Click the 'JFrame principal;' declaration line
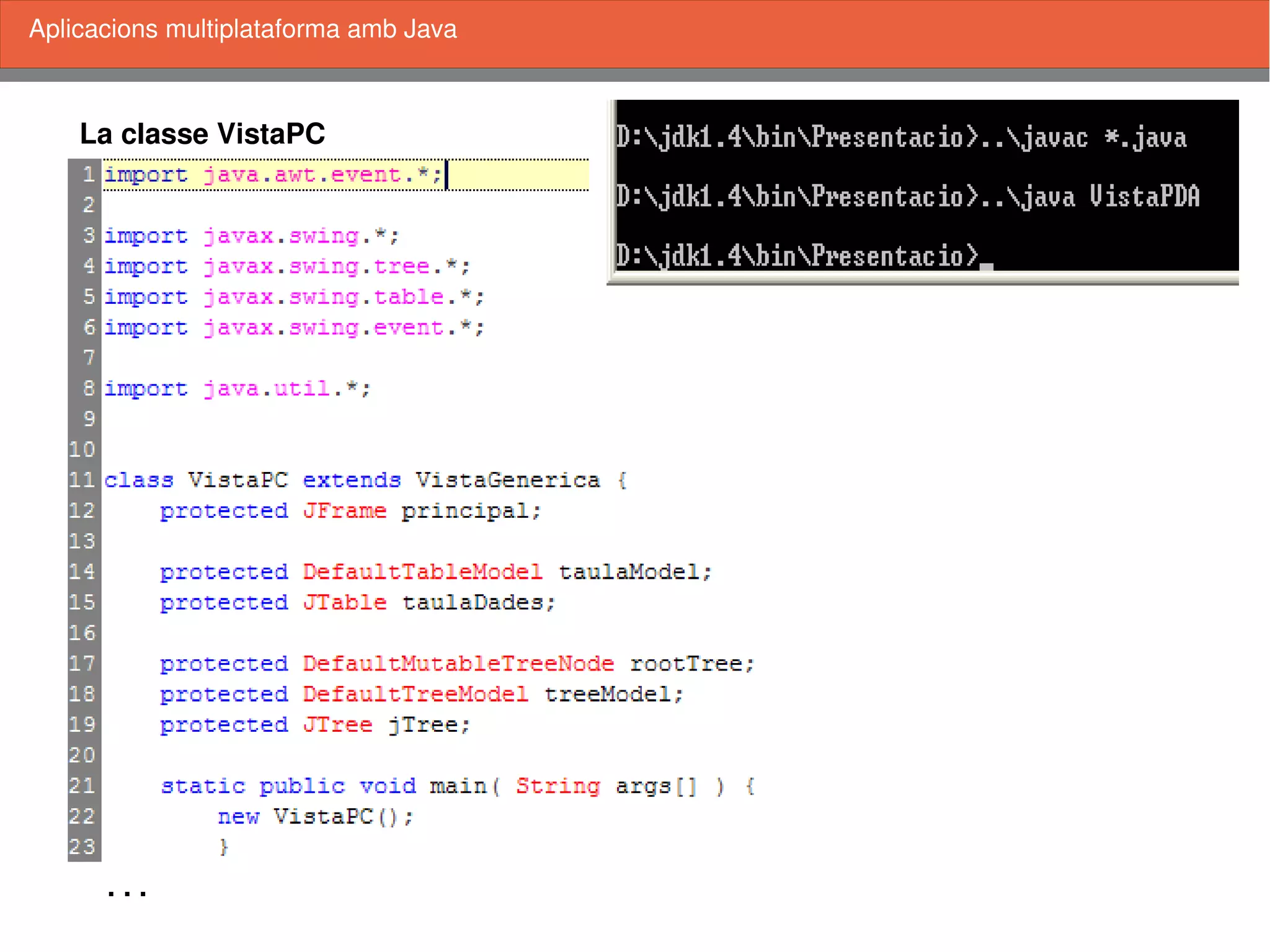 pos(350,511)
